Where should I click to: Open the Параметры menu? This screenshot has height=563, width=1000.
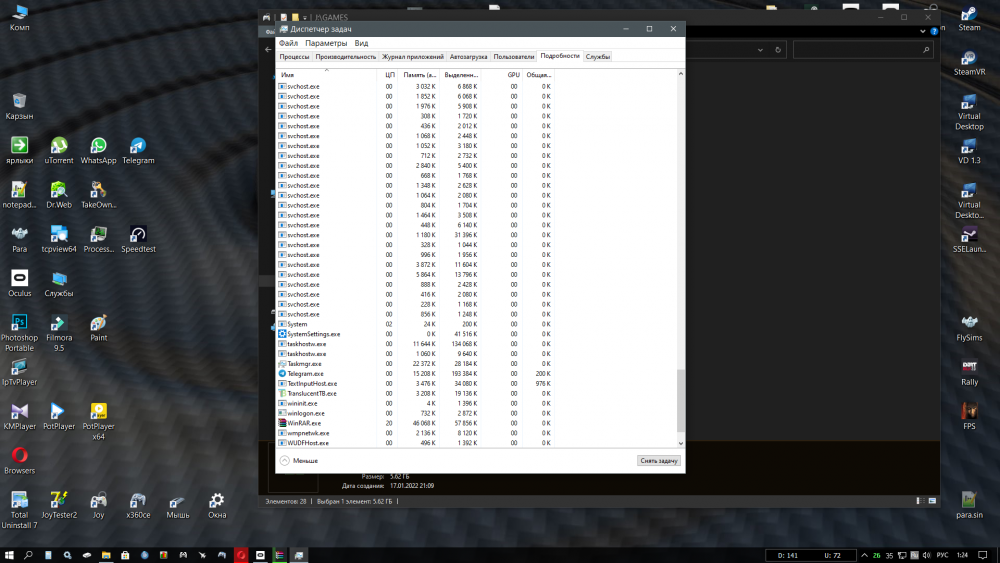326,43
